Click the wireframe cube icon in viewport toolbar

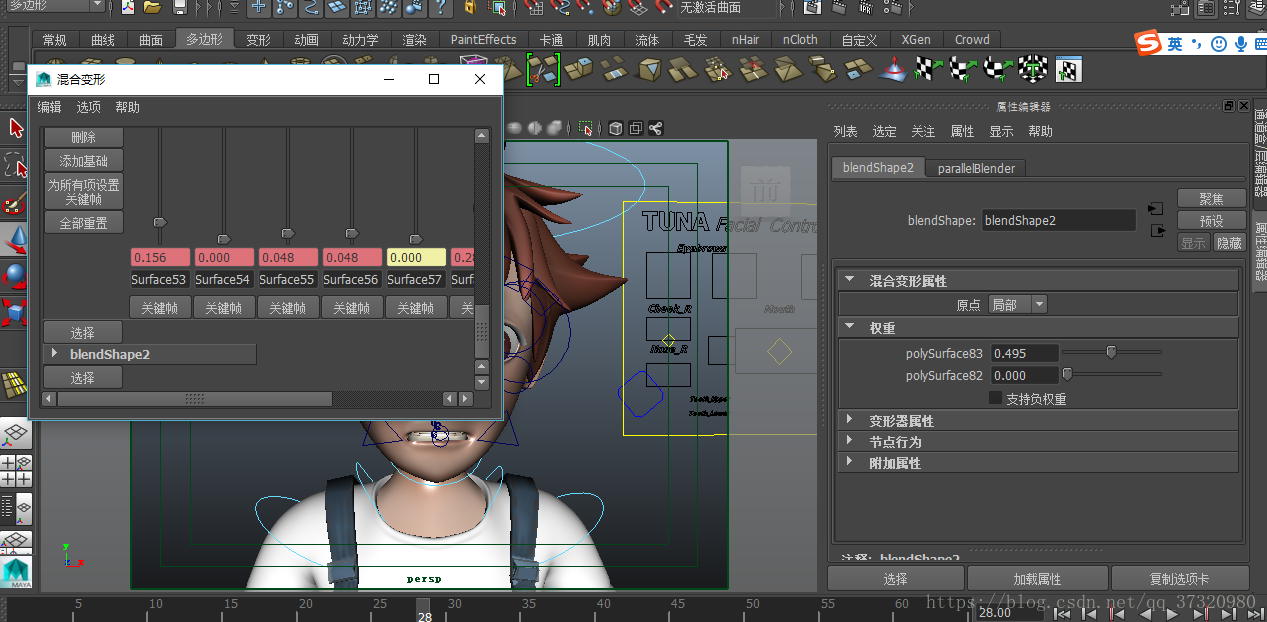616,128
